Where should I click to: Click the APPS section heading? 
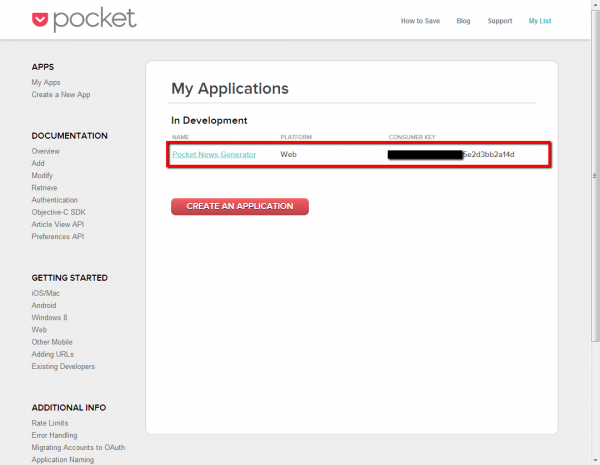(43, 67)
